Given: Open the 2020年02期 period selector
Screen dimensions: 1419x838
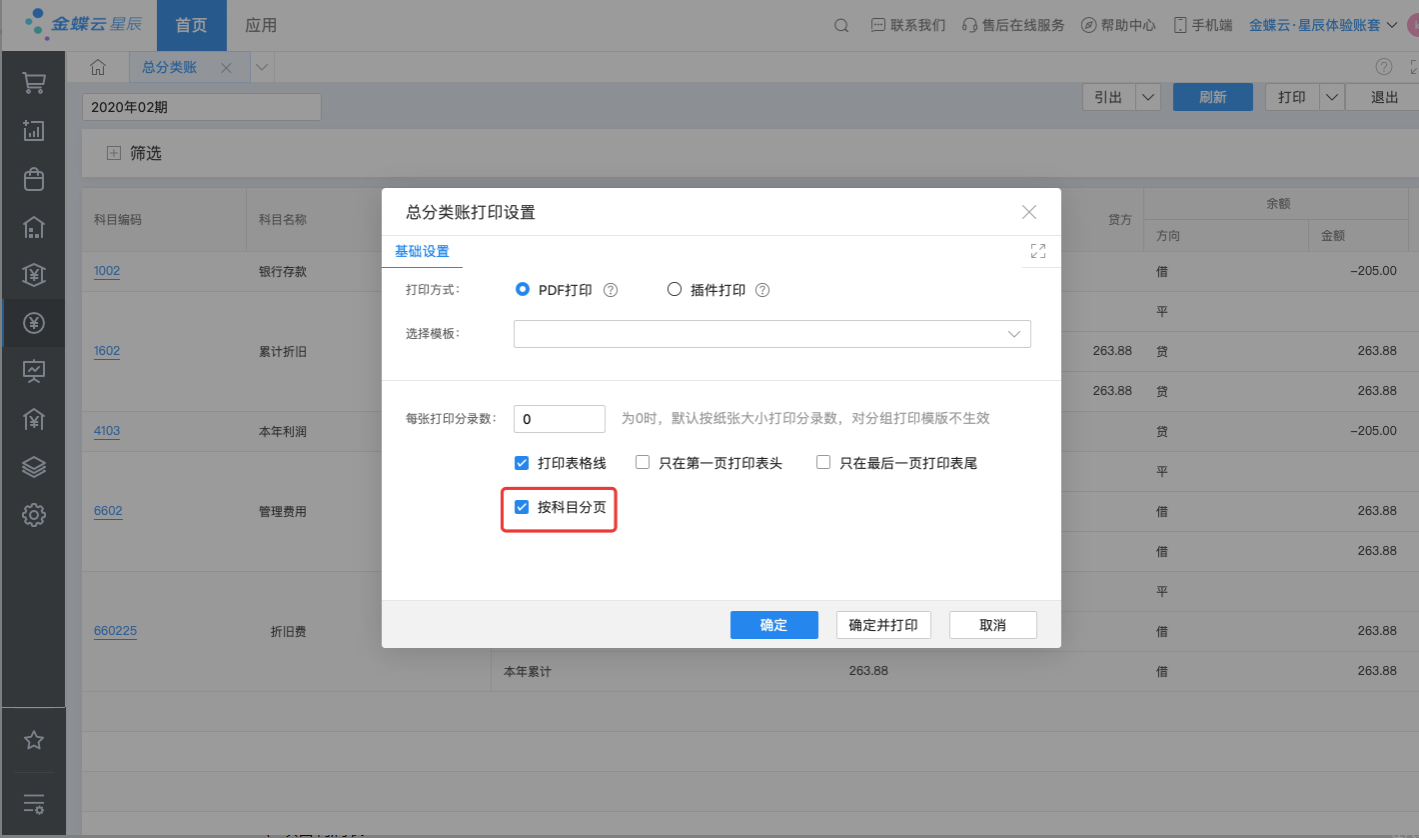Looking at the screenshot, I should point(202,107).
